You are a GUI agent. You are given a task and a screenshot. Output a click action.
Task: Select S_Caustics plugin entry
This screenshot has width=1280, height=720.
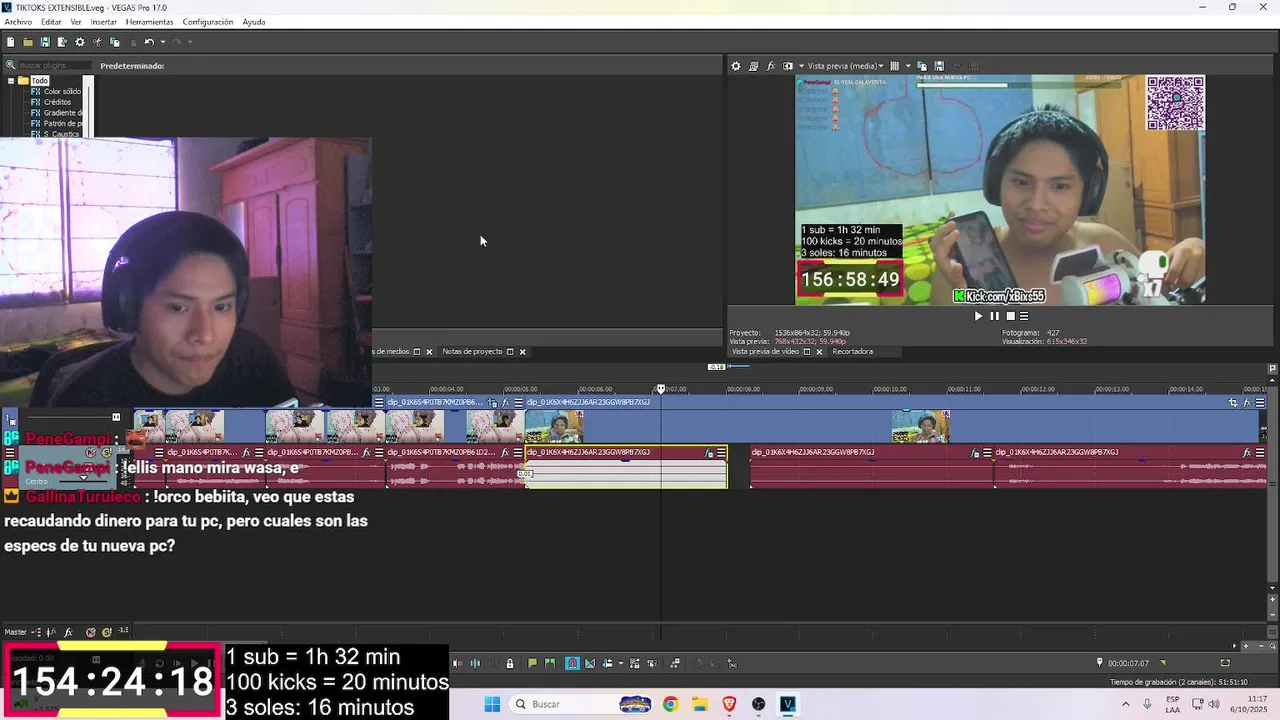click(x=60, y=134)
